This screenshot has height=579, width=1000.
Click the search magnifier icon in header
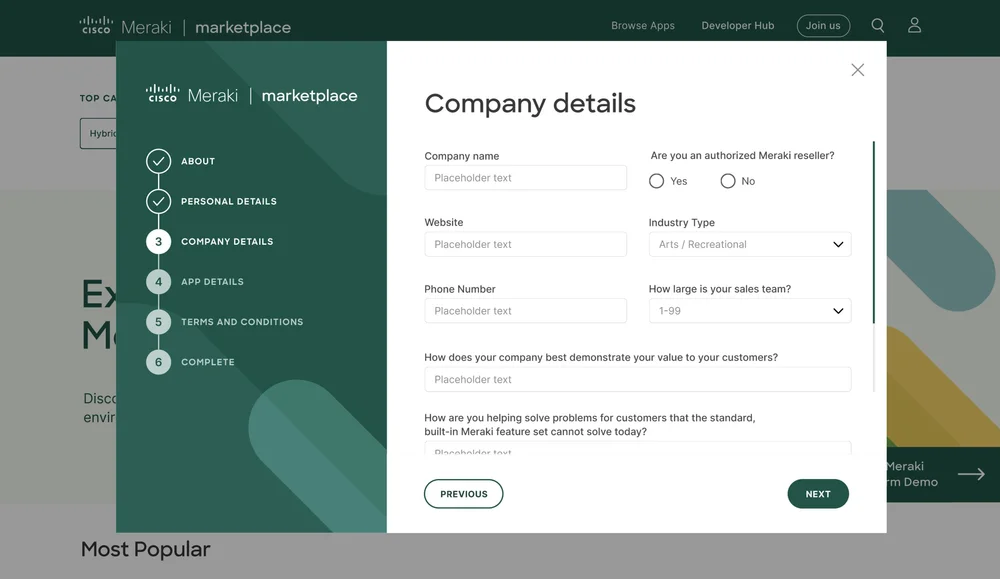click(x=878, y=26)
